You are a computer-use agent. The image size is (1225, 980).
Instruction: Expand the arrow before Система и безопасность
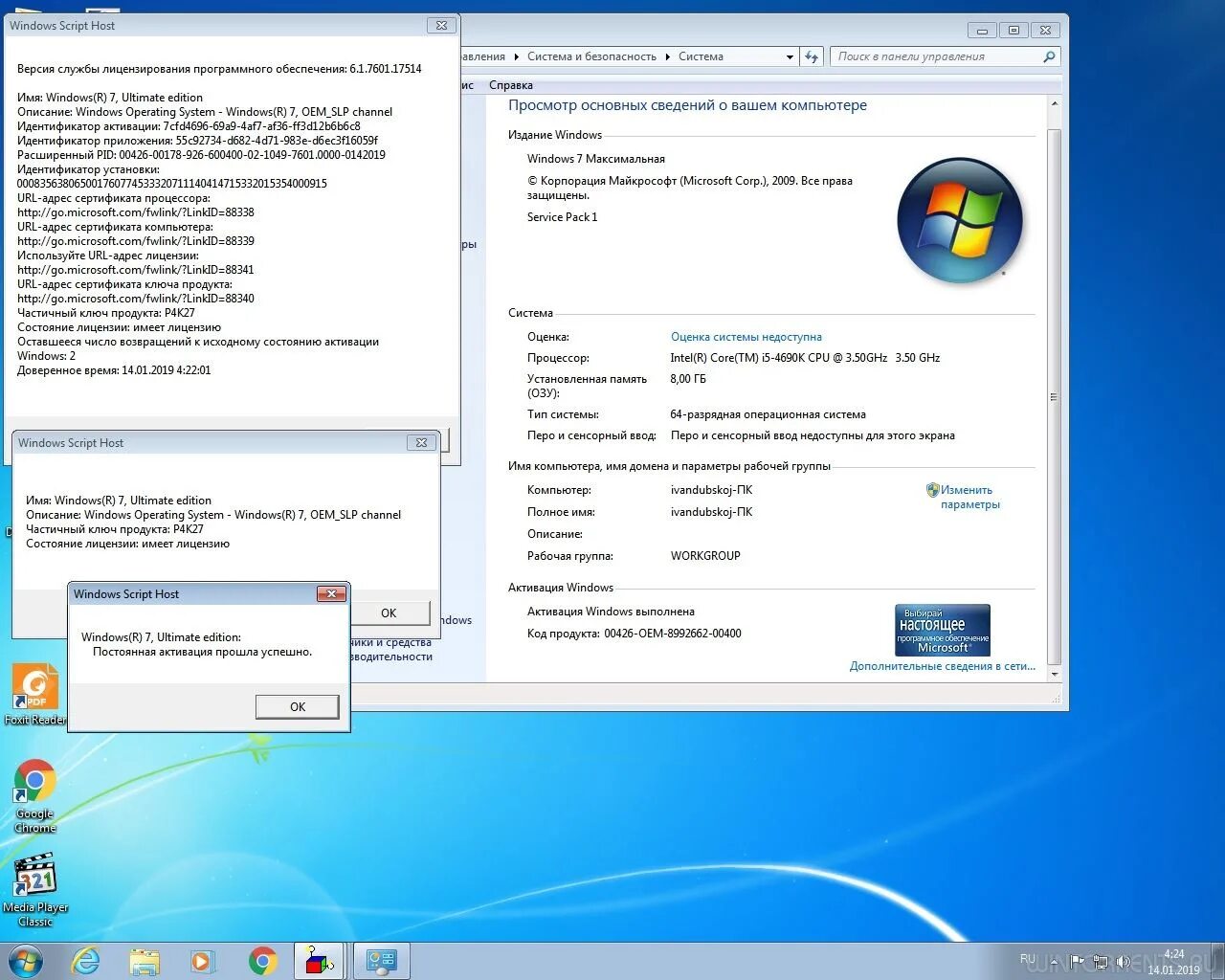coord(516,56)
